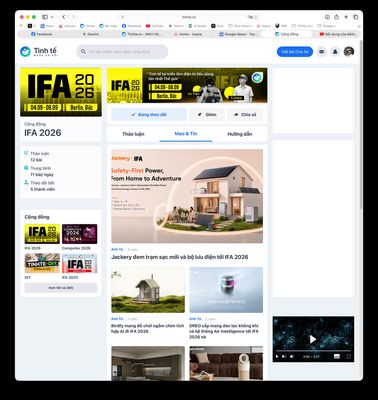Click author Anh Tú above the Jackery title
Viewport: 378px width, 400px height.
tap(117, 249)
